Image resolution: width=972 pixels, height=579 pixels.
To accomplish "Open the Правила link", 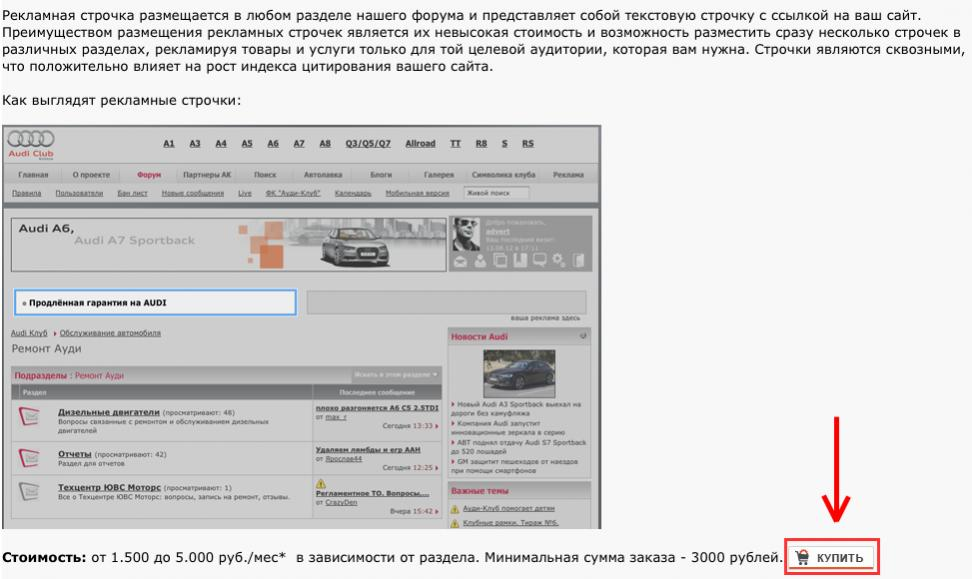I will 27,193.
